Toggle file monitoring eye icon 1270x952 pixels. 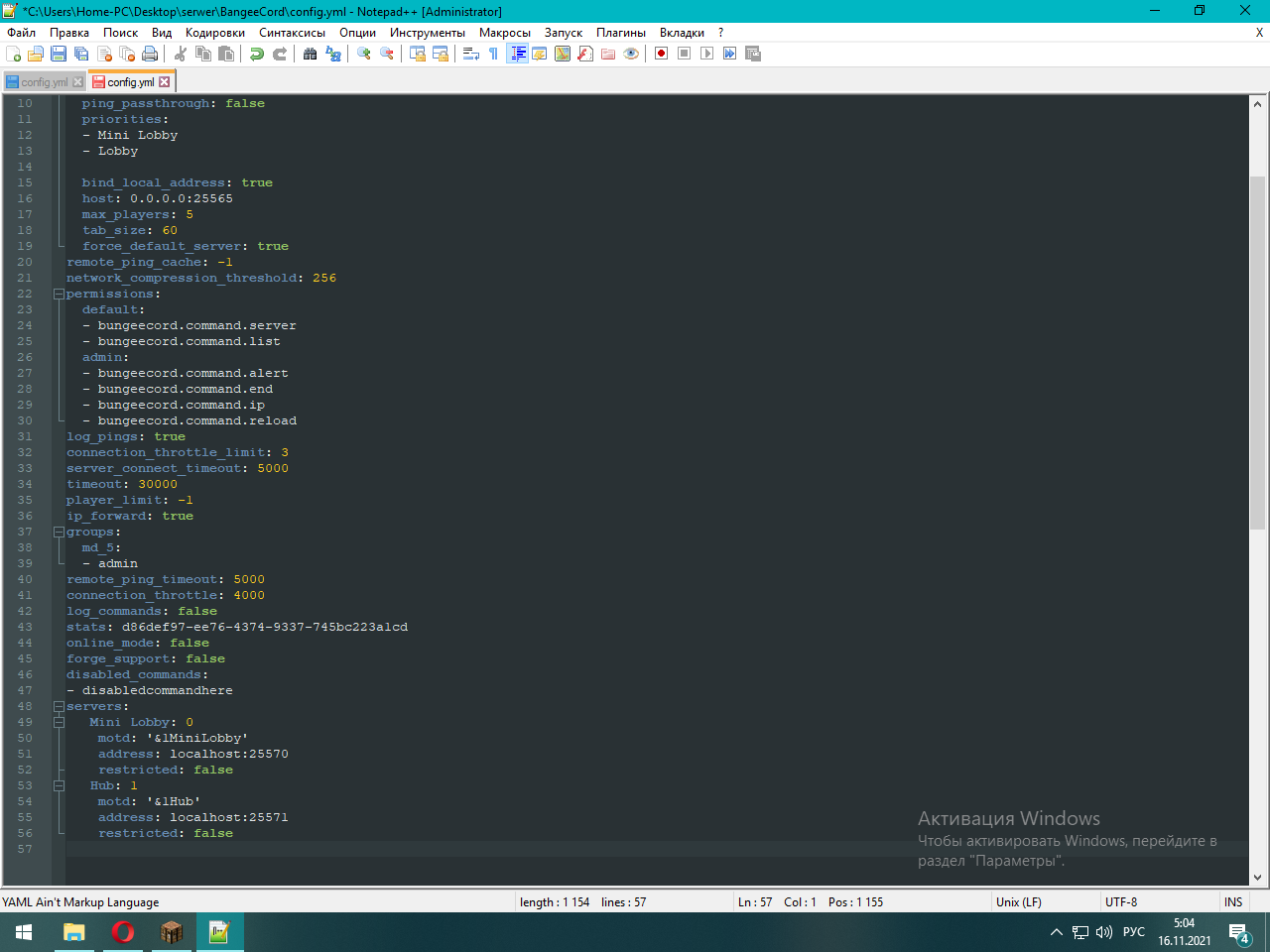(x=631, y=54)
